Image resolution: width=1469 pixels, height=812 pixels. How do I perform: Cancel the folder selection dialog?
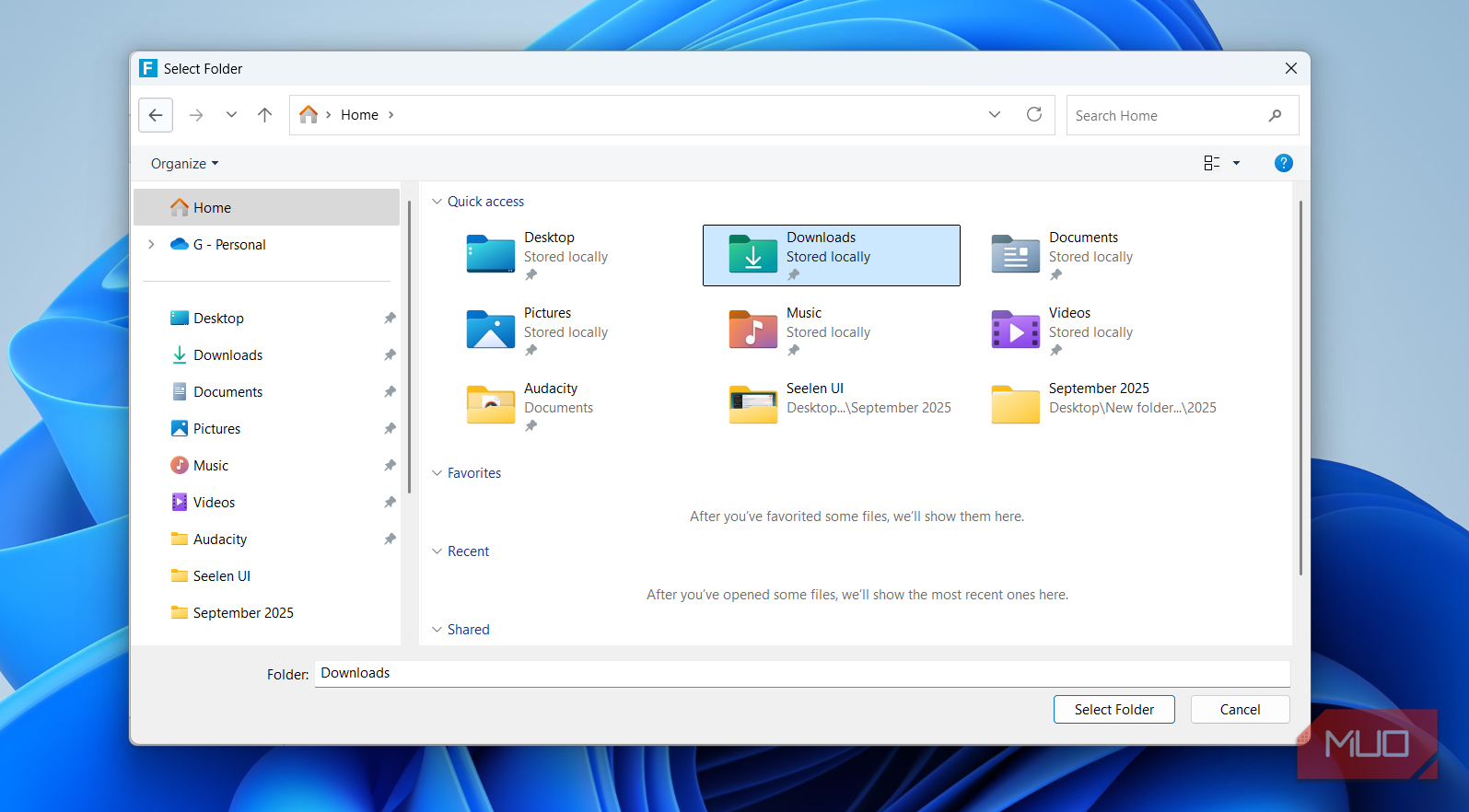(1240, 710)
